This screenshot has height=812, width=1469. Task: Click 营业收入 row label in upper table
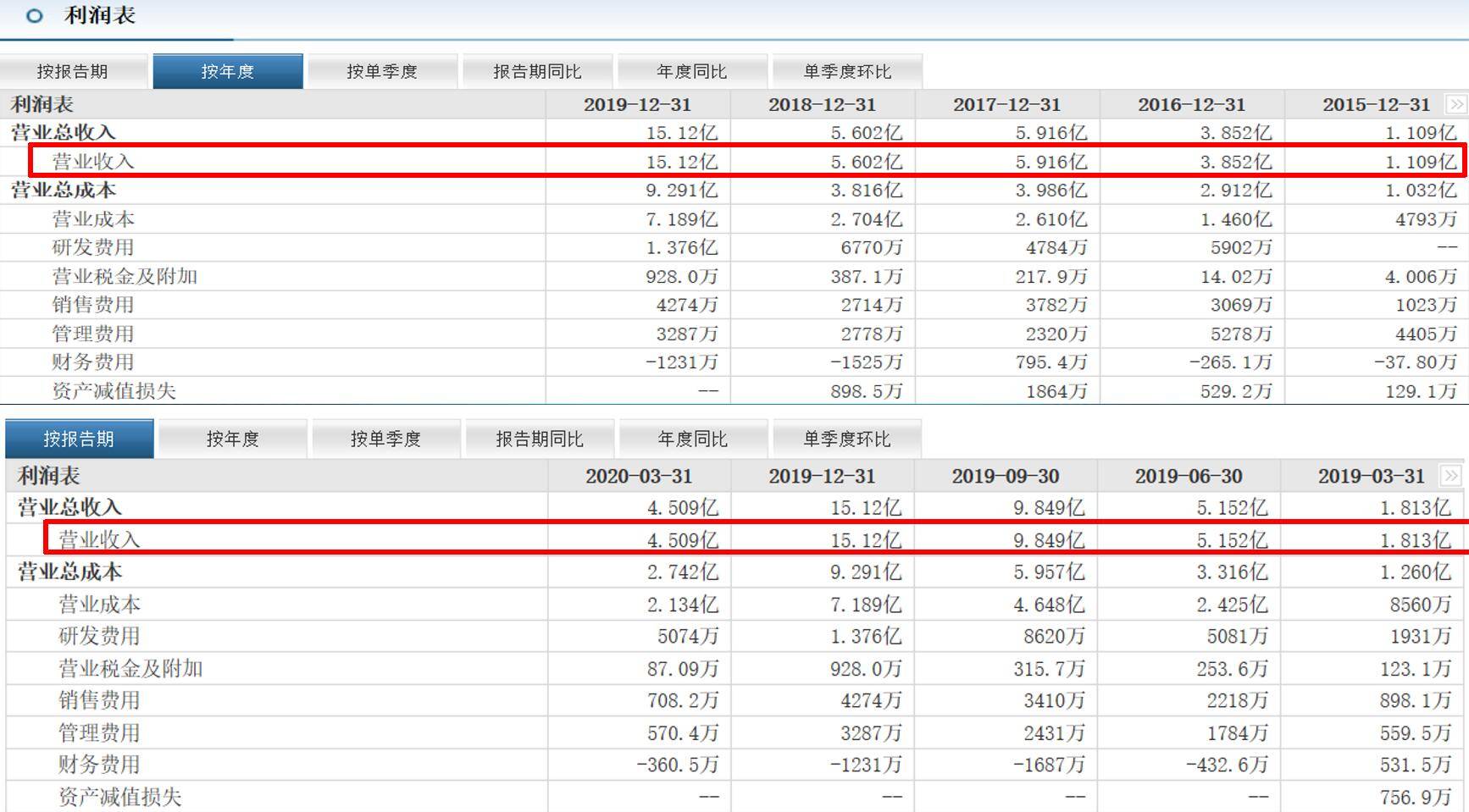coord(93,161)
